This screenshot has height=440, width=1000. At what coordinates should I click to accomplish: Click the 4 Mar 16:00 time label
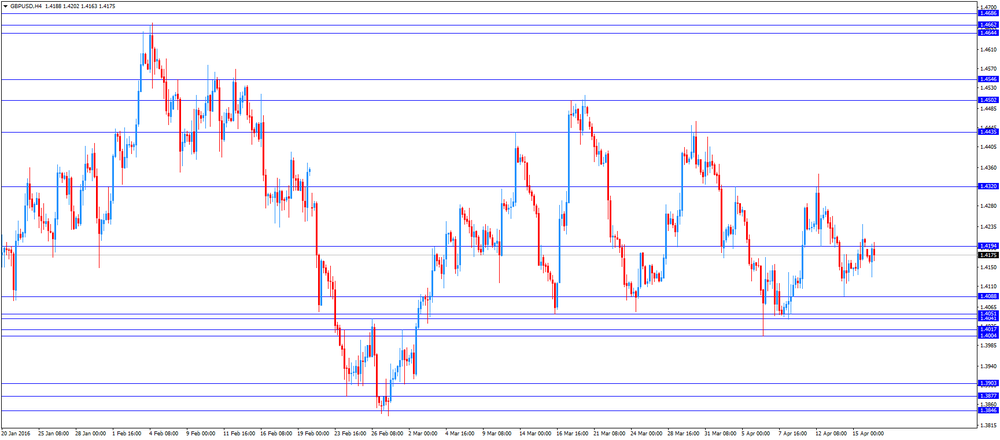click(x=460, y=432)
